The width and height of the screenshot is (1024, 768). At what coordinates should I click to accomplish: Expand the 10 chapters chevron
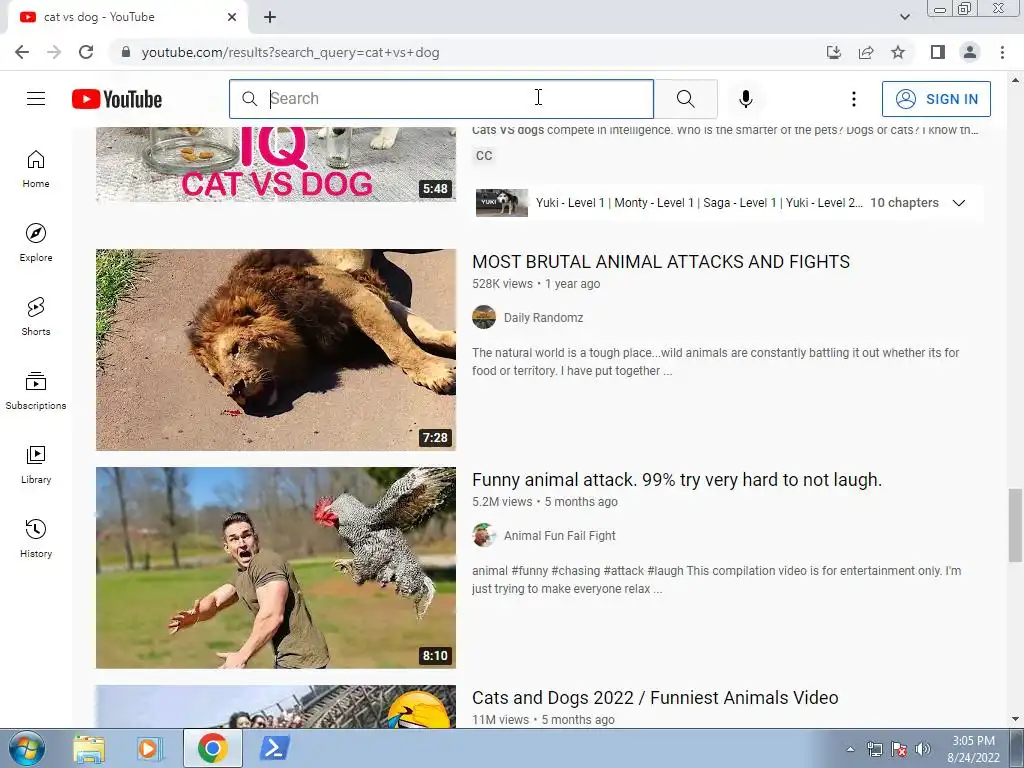pyautogui.click(x=959, y=202)
